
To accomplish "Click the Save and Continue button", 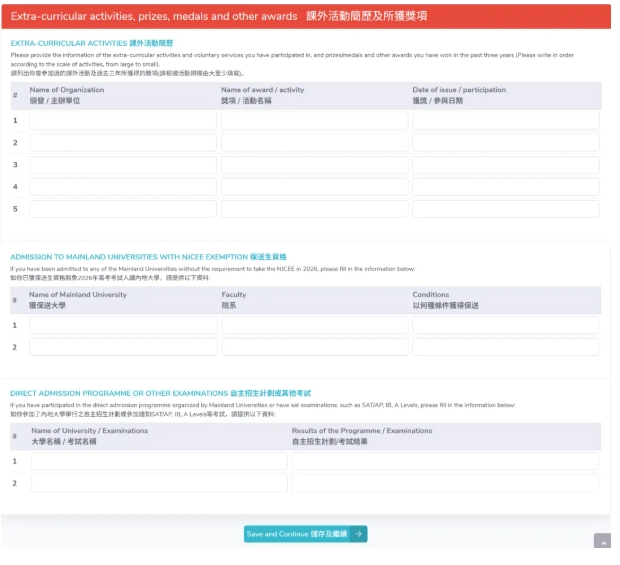I will point(305,534).
